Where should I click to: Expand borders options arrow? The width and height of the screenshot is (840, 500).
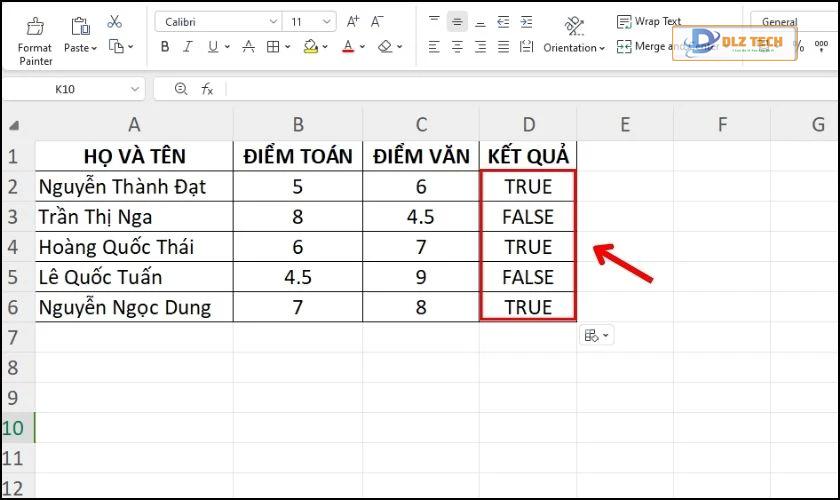click(288, 47)
